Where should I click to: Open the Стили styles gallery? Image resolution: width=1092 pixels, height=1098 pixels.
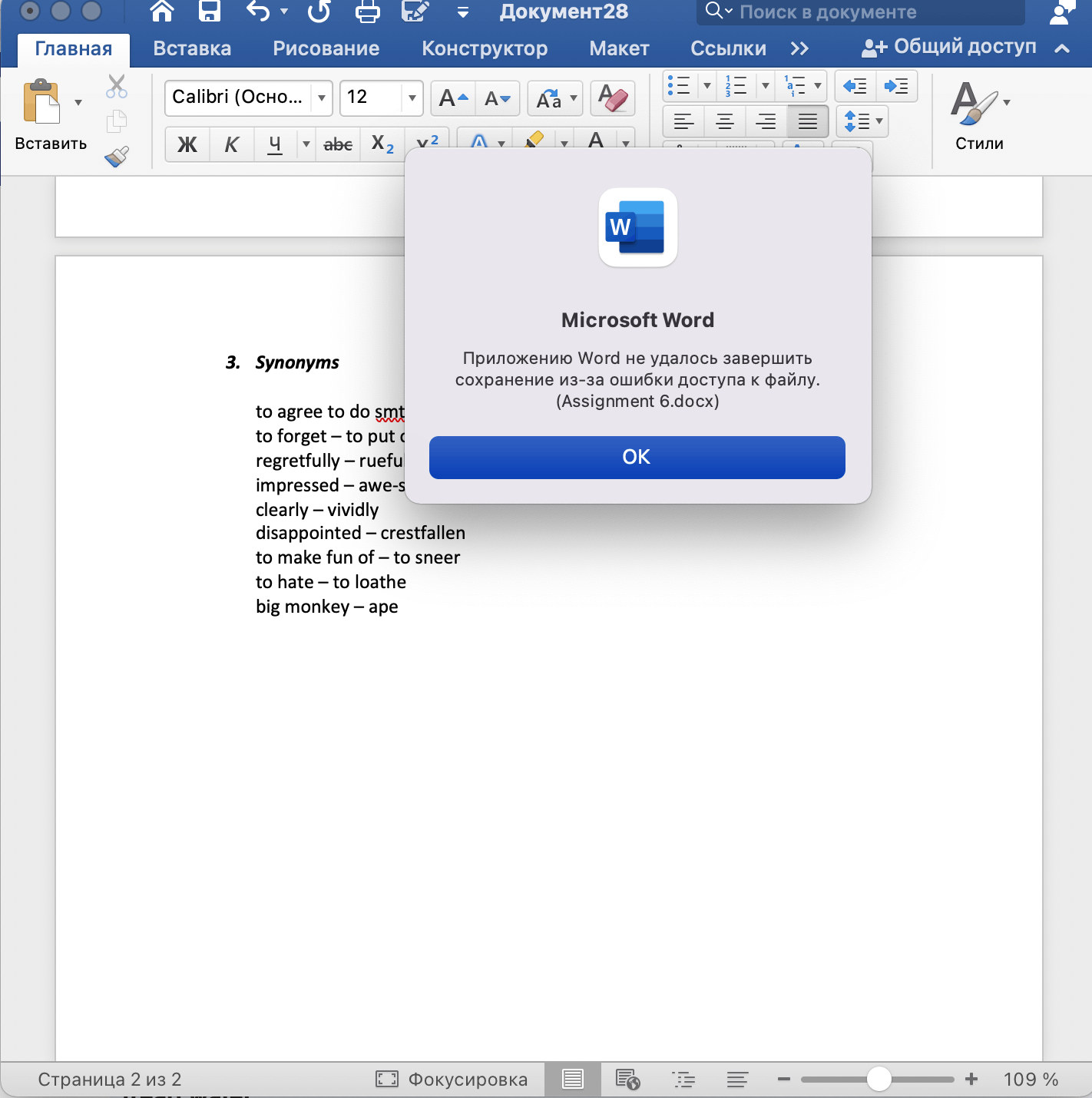pos(979,115)
